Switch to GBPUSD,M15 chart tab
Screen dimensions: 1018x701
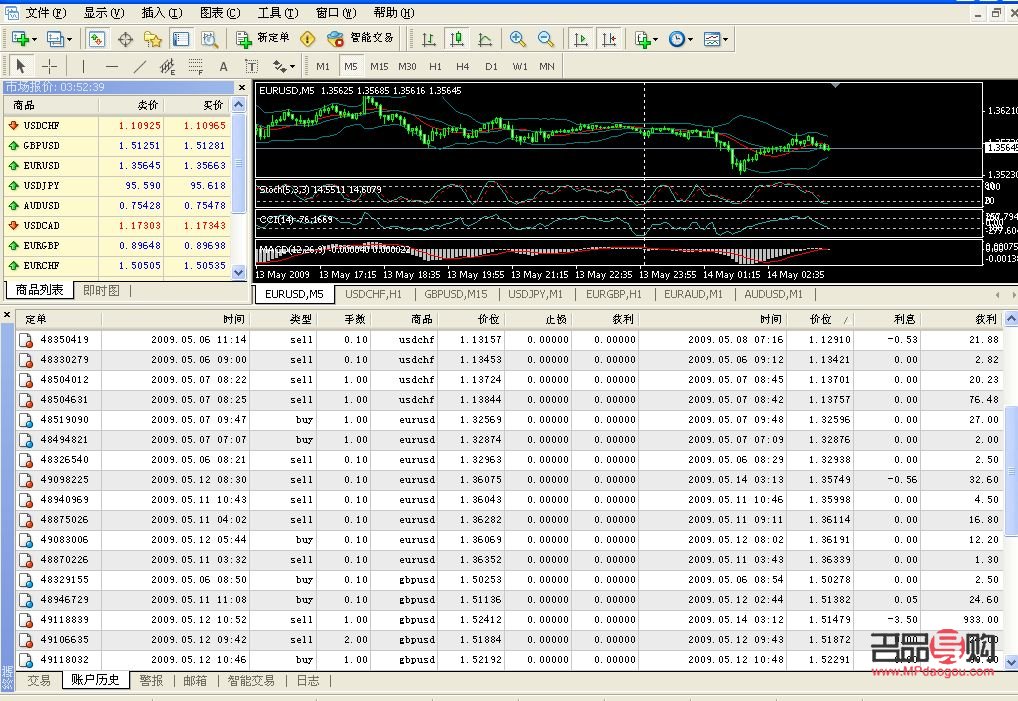(456, 294)
